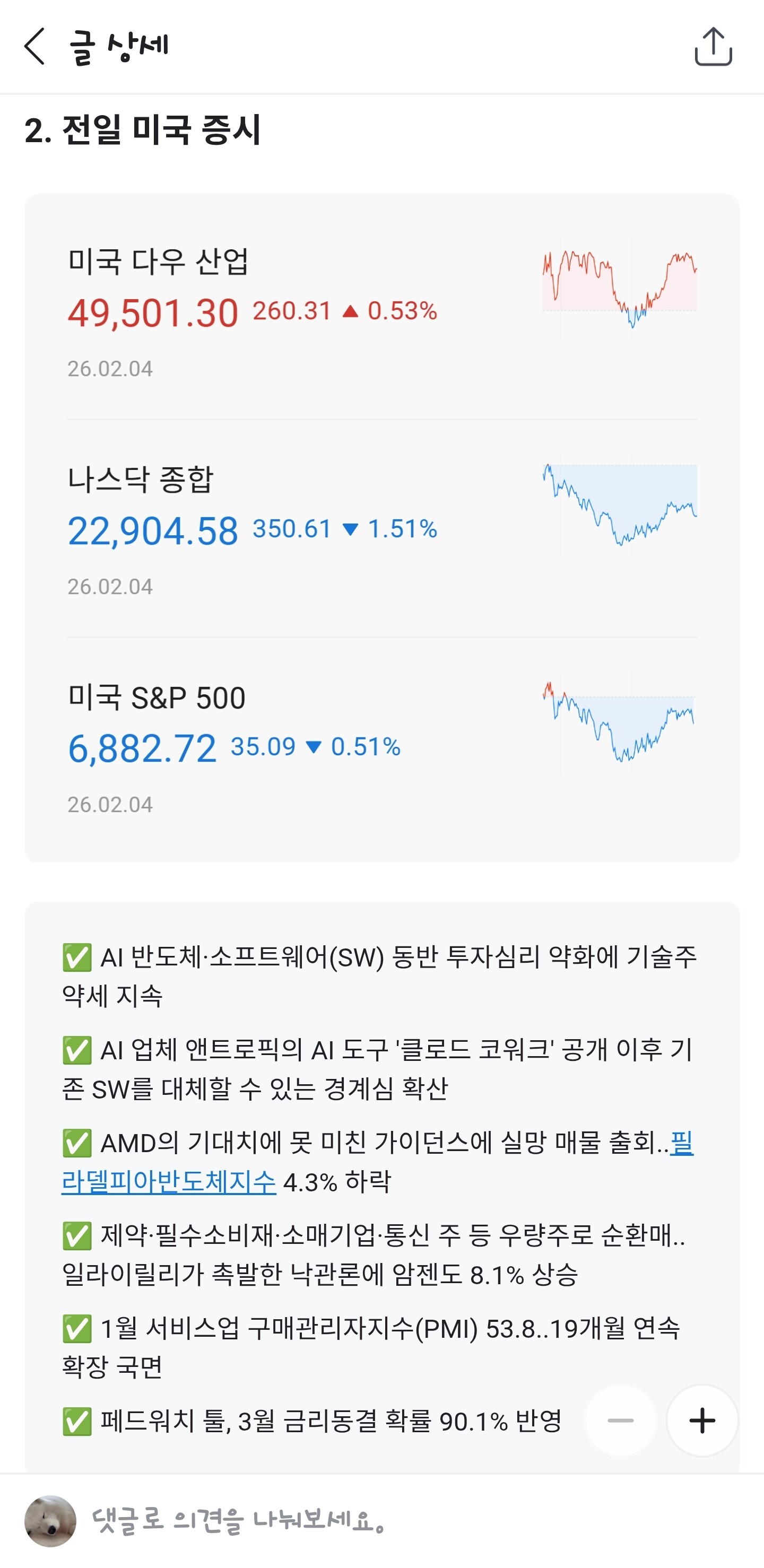Viewport: 764px width, 1568px height.
Task: Tap the Nasdaq price 22,904.58
Action: tap(153, 531)
